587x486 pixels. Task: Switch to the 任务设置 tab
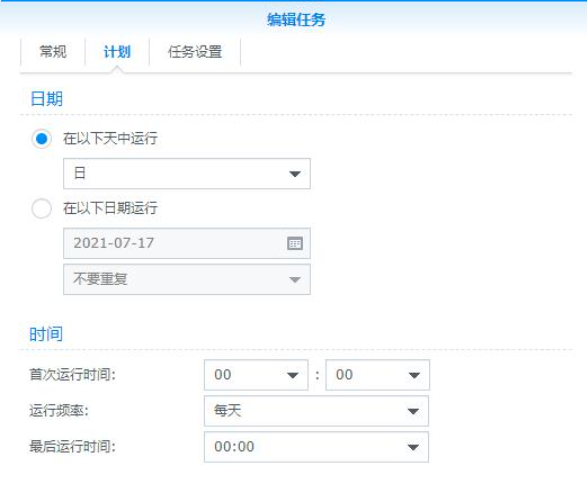pyautogui.click(x=195, y=52)
